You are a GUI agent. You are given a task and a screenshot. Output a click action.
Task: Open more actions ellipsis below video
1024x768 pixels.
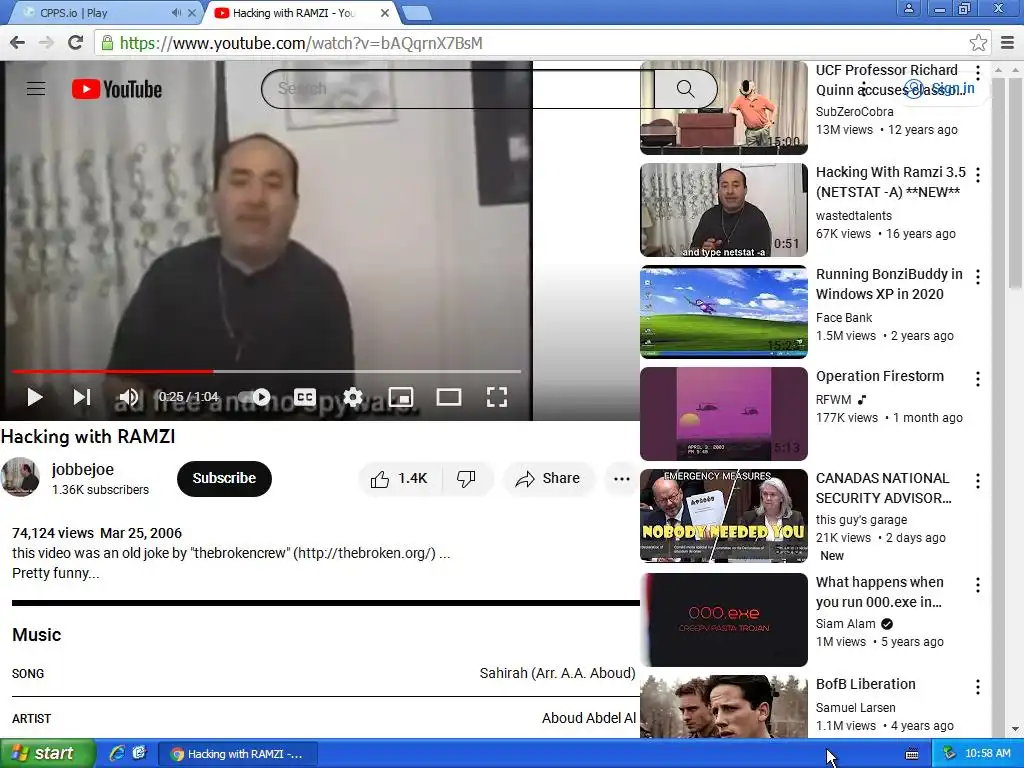click(x=622, y=479)
